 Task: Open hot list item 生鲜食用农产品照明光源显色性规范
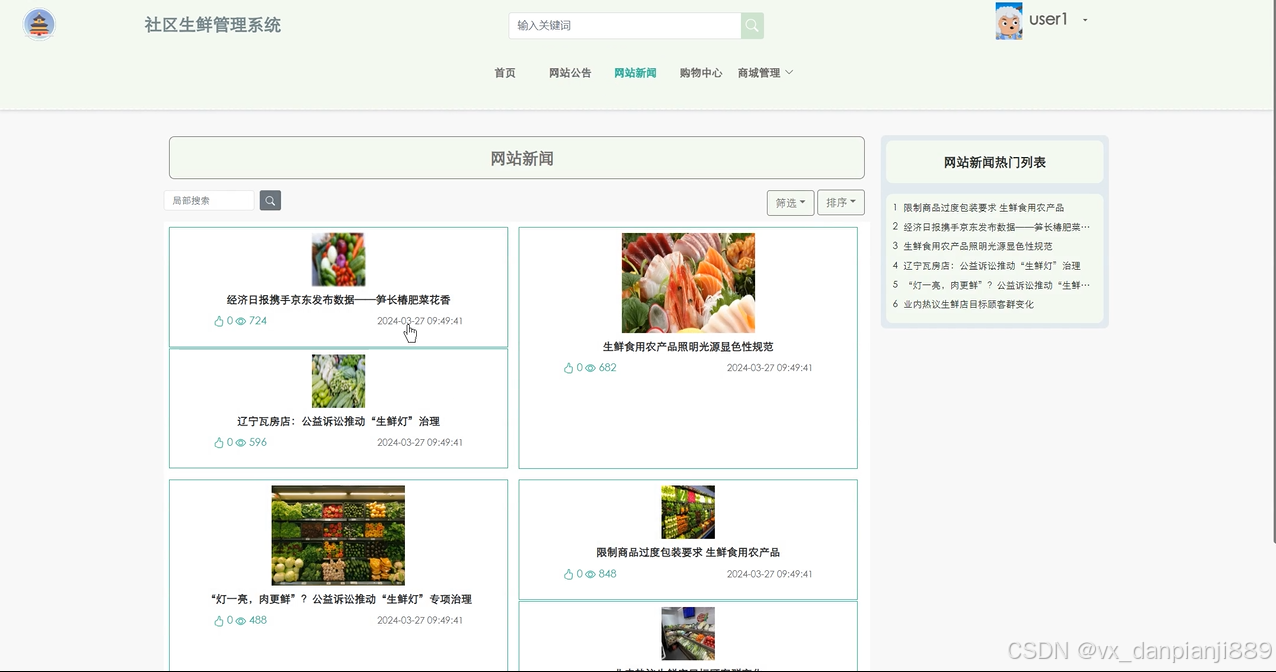[x=978, y=246]
